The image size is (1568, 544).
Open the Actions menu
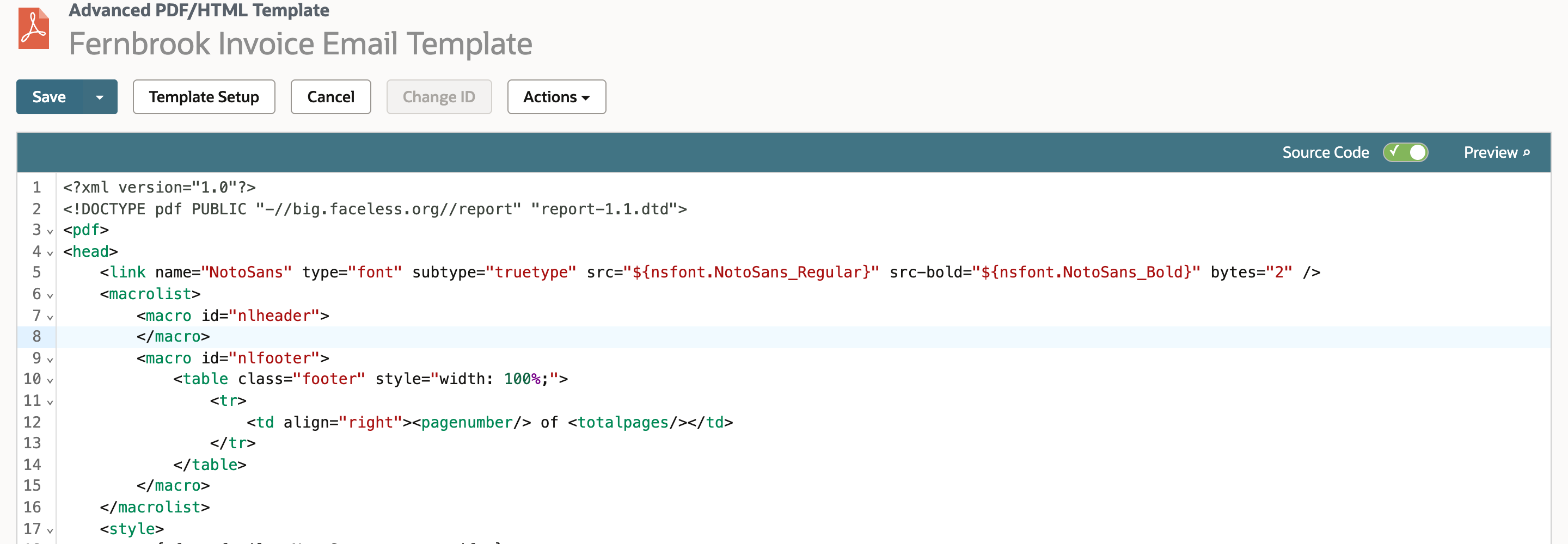(556, 97)
